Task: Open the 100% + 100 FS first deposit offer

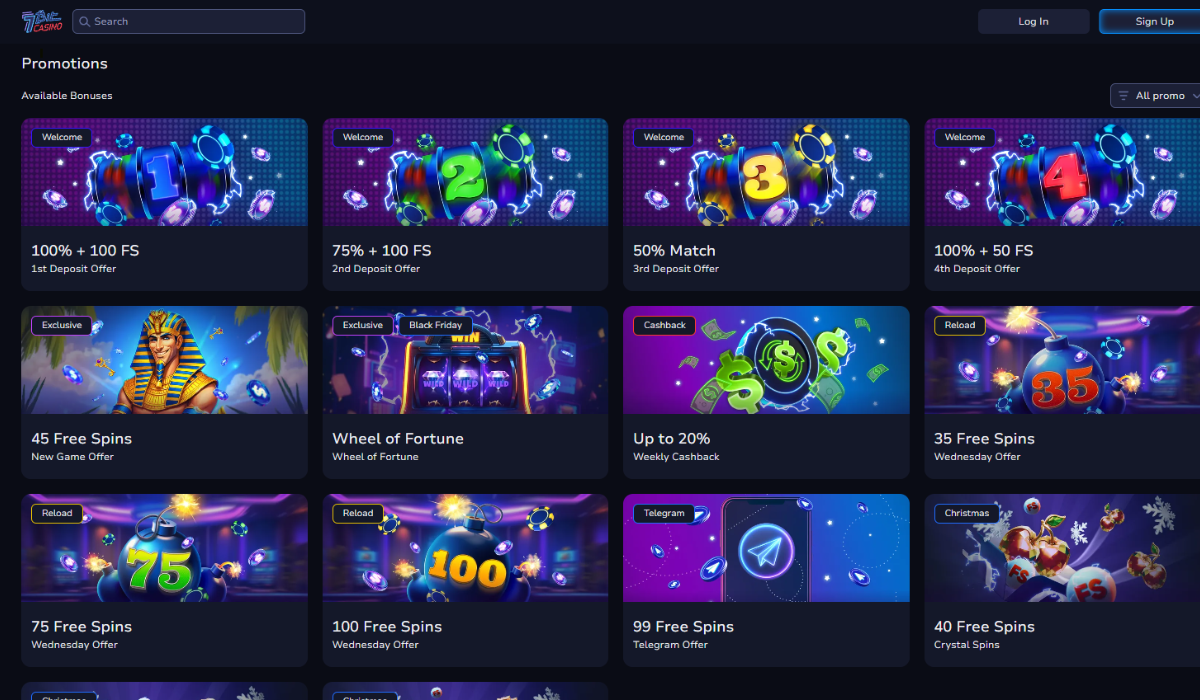Action: 164,204
